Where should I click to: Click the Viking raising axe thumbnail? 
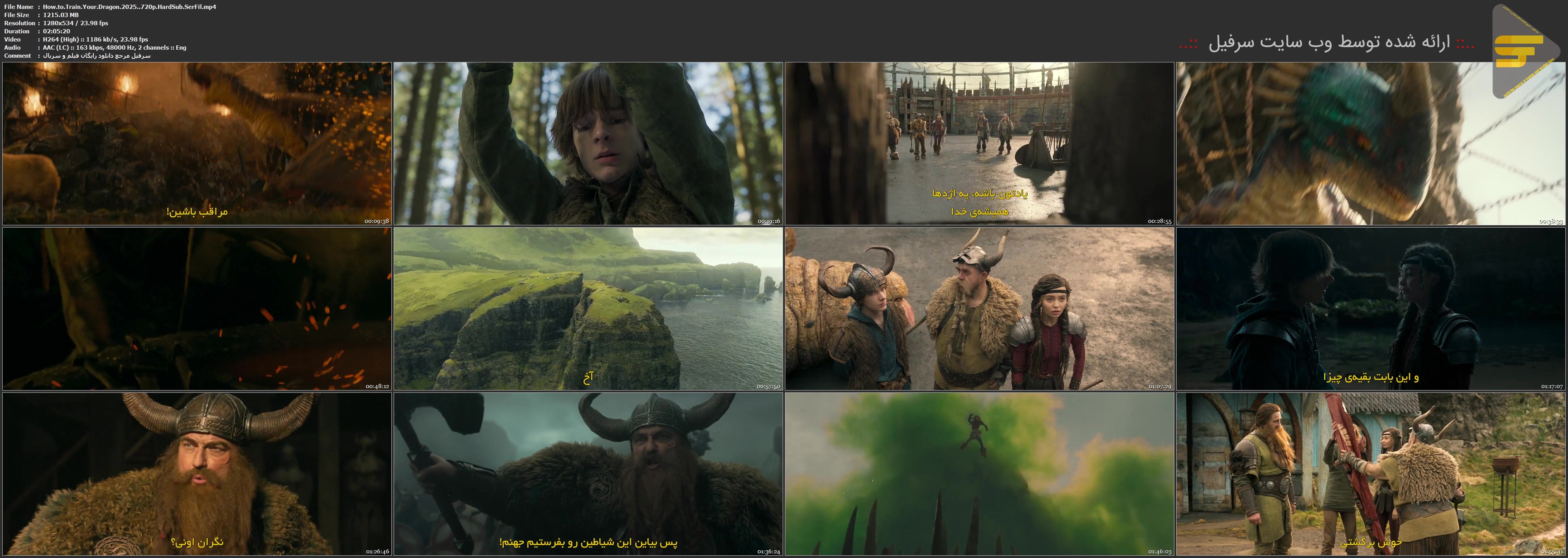pyautogui.click(x=588, y=474)
